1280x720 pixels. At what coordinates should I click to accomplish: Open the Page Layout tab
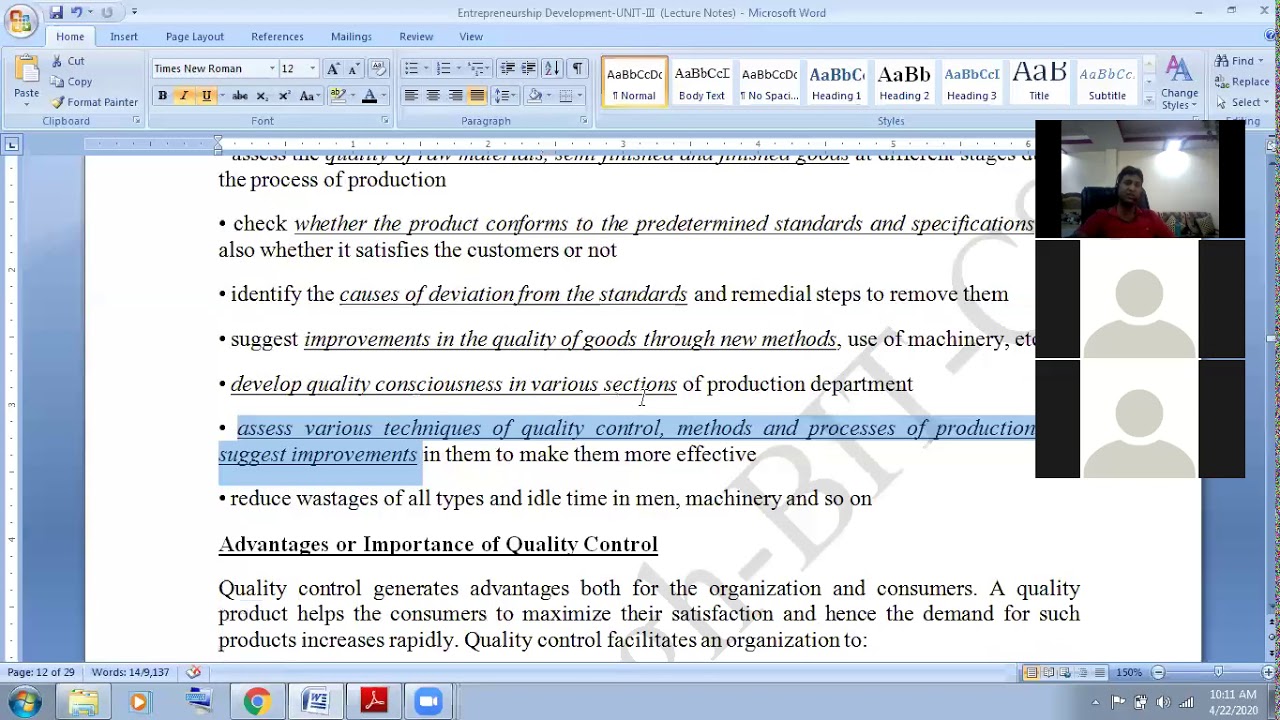195,37
